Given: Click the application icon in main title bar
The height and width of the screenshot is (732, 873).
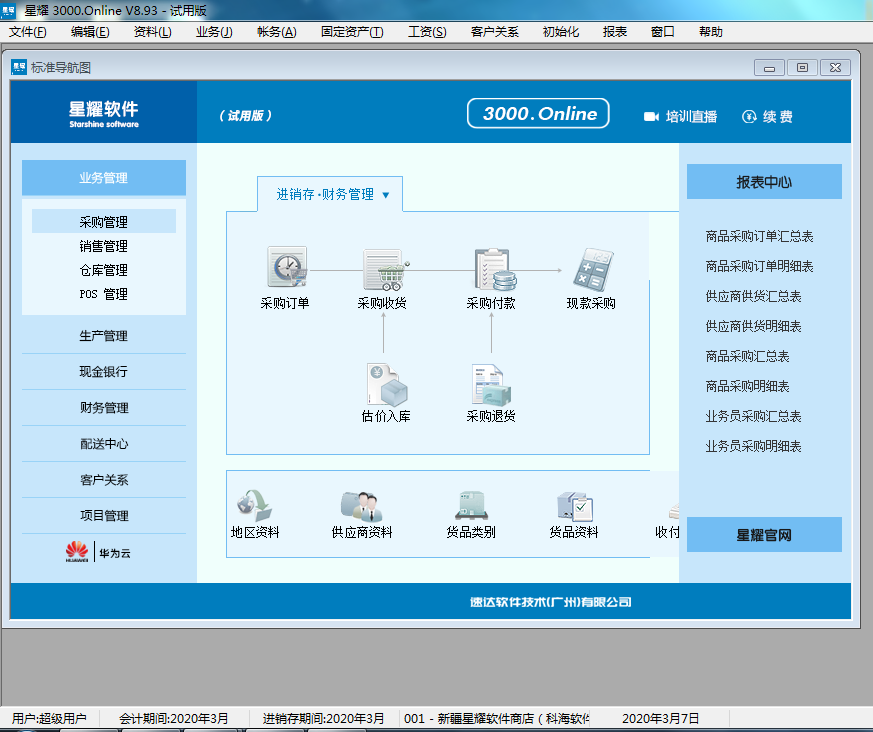Looking at the screenshot, I should (x=8, y=11).
